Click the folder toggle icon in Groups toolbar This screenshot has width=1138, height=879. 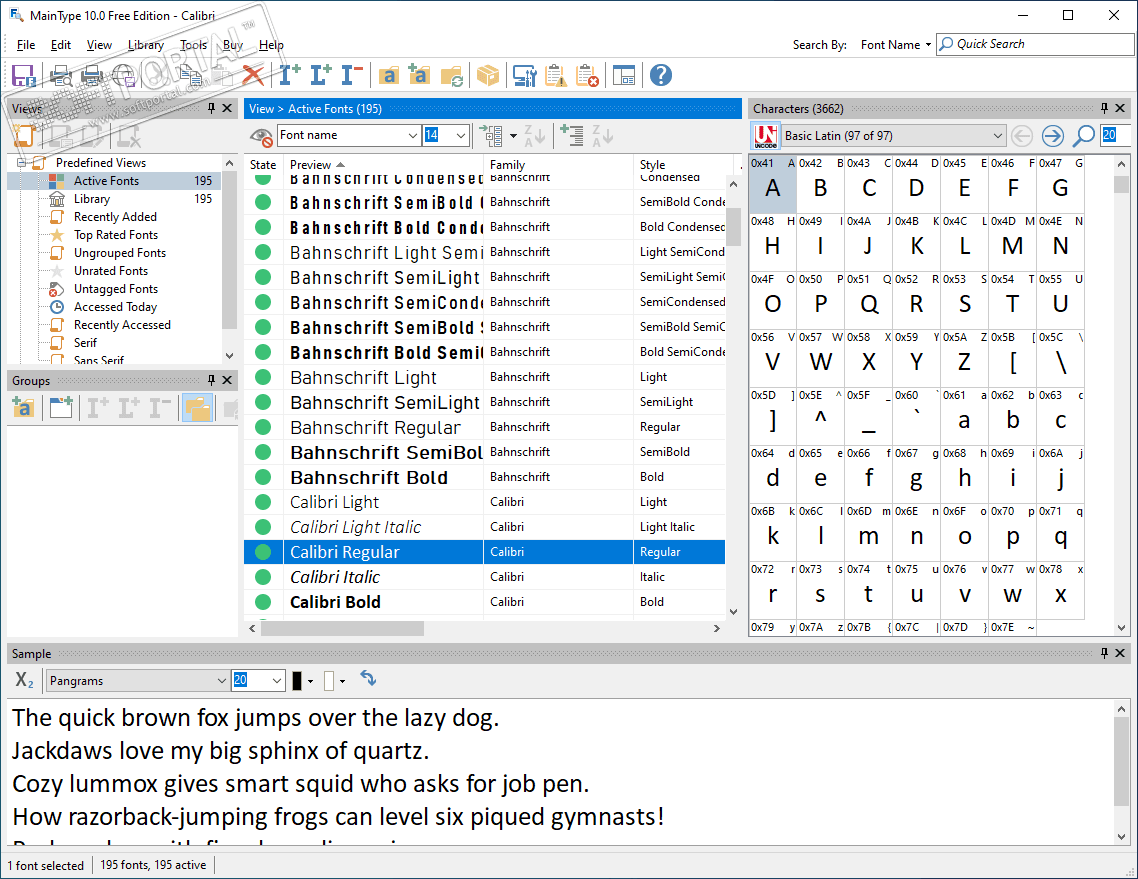pyautogui.click(x=197, y=408)
